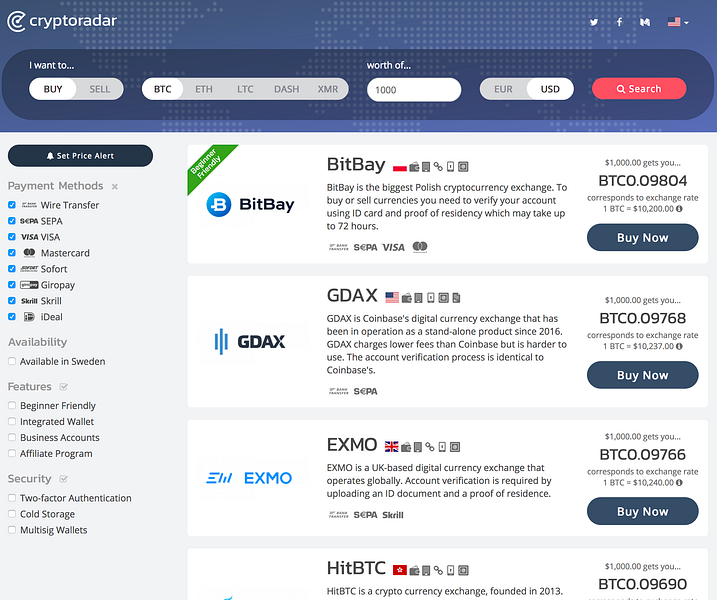Click the VISA logo under BitBay description
Screen dimensions: 717x600
coord(393,247)
